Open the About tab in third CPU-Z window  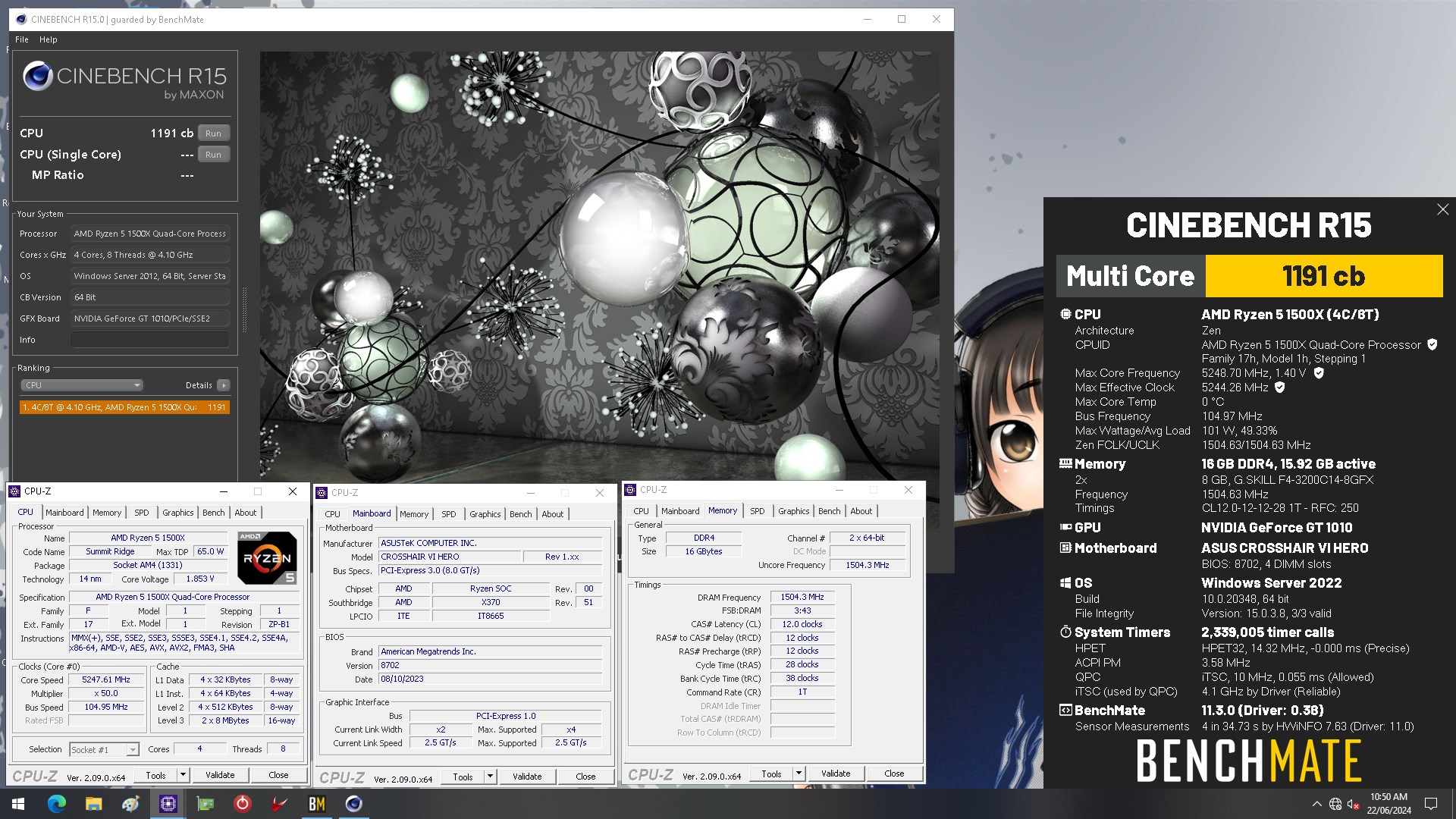[x=861, y=511]
